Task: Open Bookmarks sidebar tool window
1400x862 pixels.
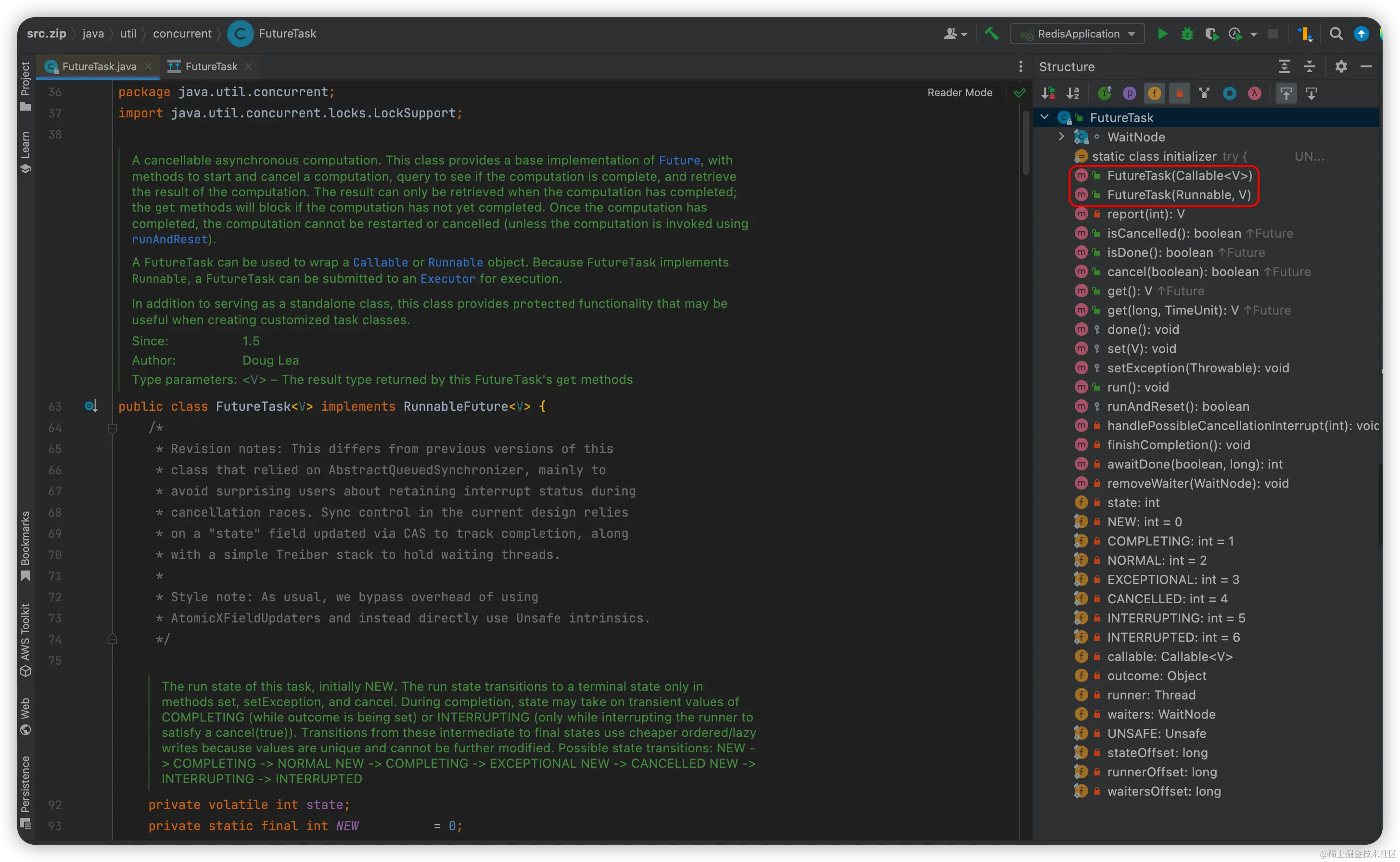Action: point(25,545)
